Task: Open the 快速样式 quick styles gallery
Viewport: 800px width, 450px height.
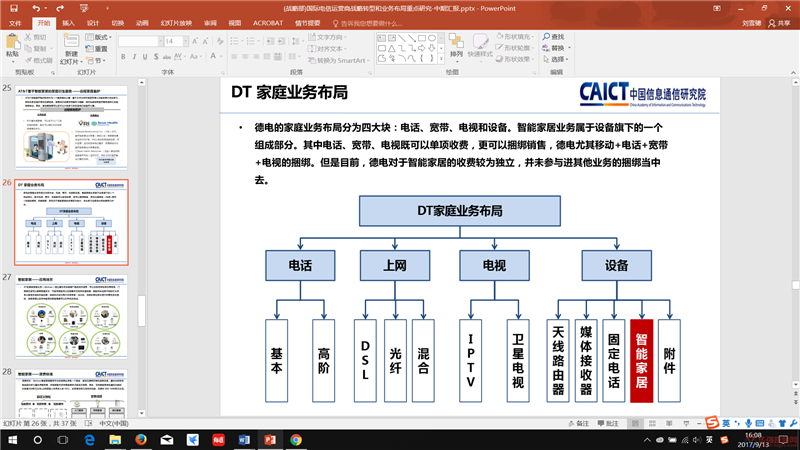Action: [x=480, y=46]
